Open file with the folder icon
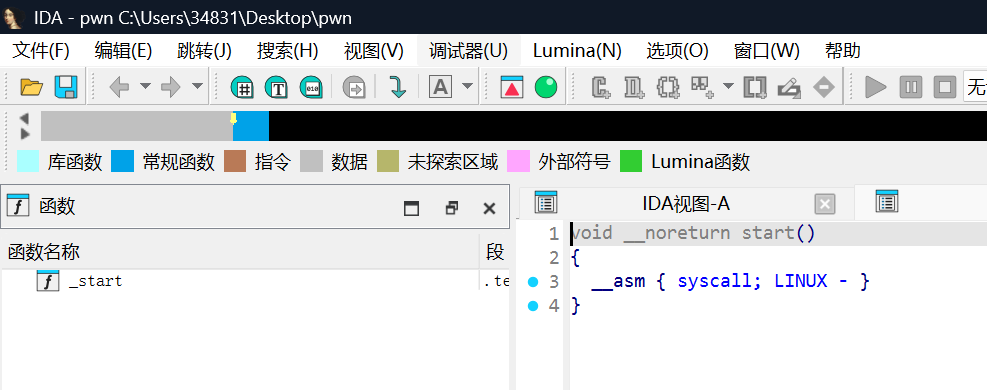The width and height of the screenshot is (987, 390). point(31,87)
